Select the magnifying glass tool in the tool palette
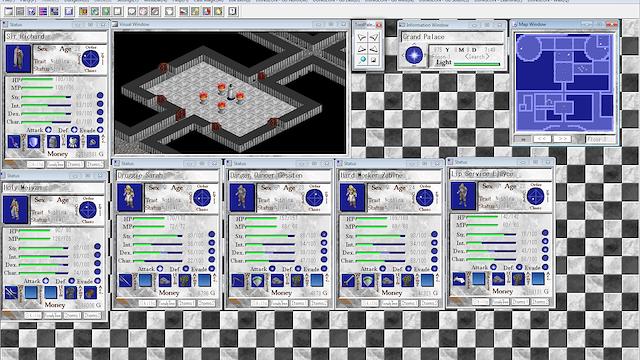 point(362,60)
